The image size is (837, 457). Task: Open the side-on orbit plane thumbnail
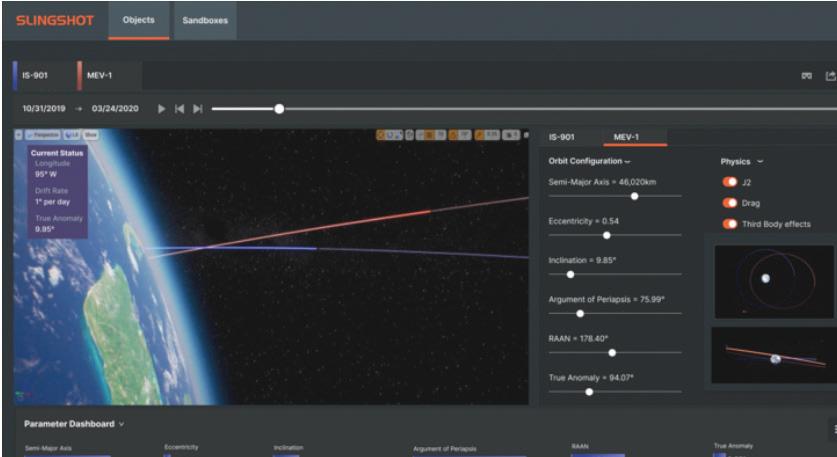click(773, 355)
